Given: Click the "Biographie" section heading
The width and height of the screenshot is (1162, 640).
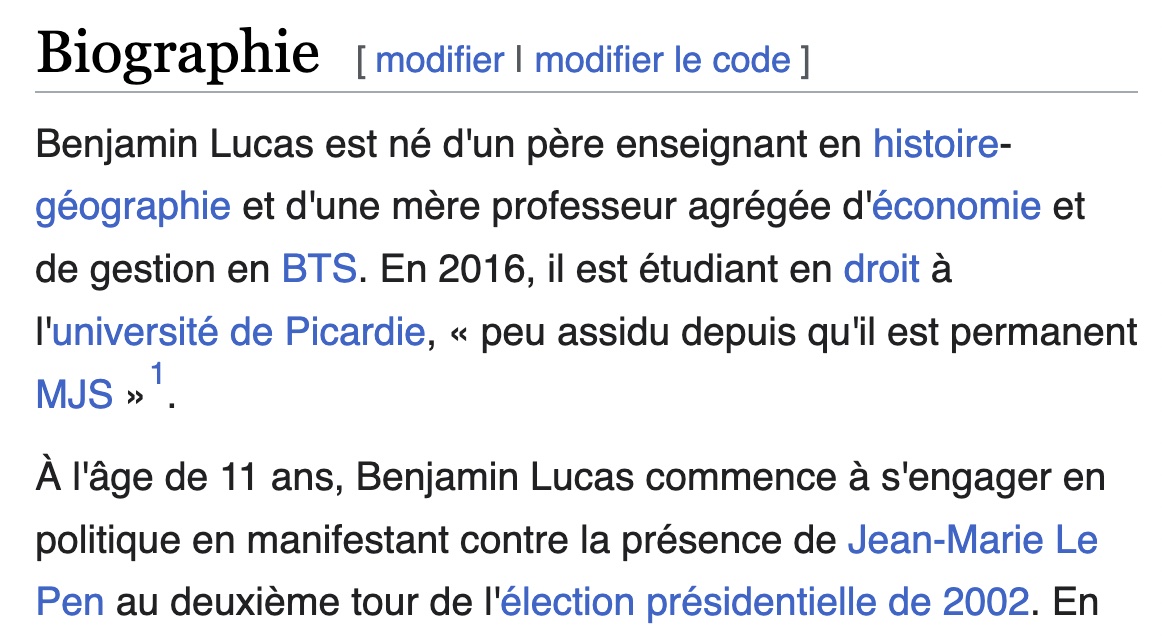Looking at the screenshot, I should tap(178, 53).
